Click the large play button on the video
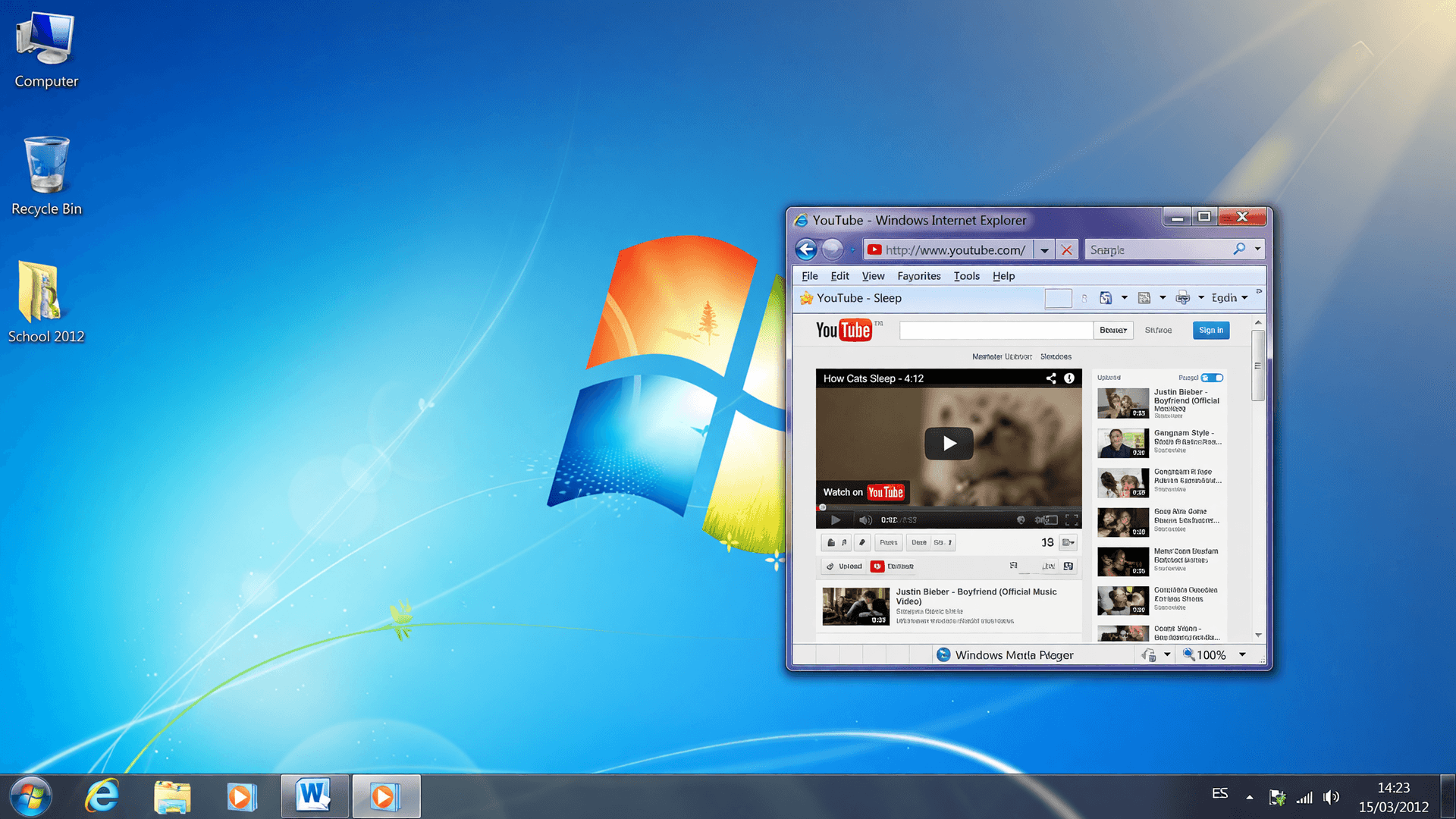 [x=949, y=444]
